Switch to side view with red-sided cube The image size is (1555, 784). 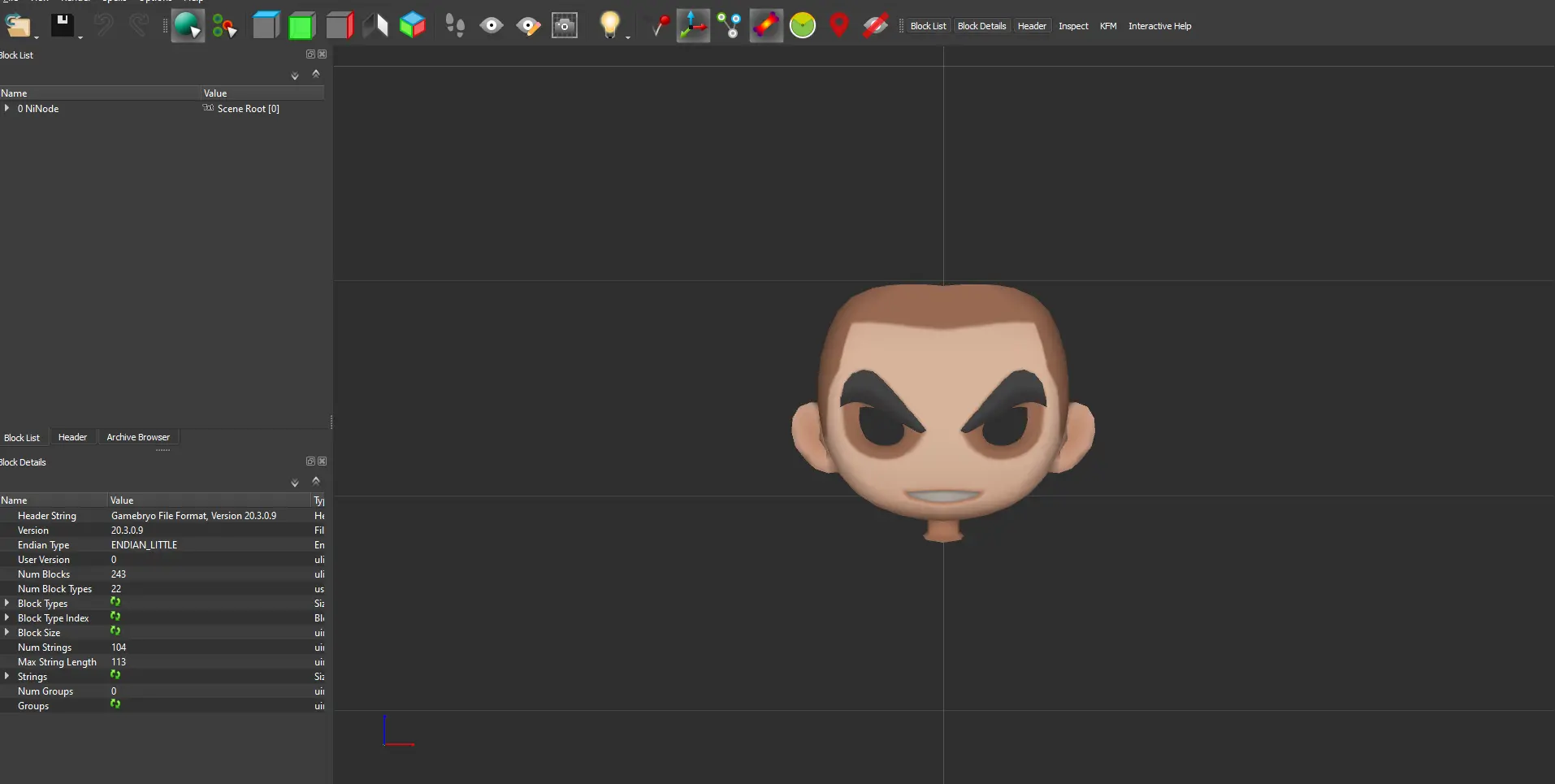340,26
